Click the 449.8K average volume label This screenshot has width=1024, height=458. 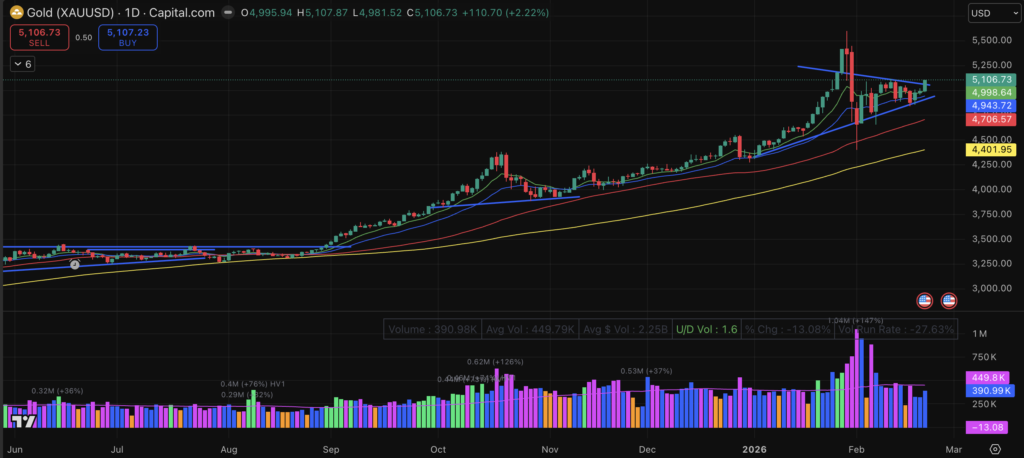988,378
